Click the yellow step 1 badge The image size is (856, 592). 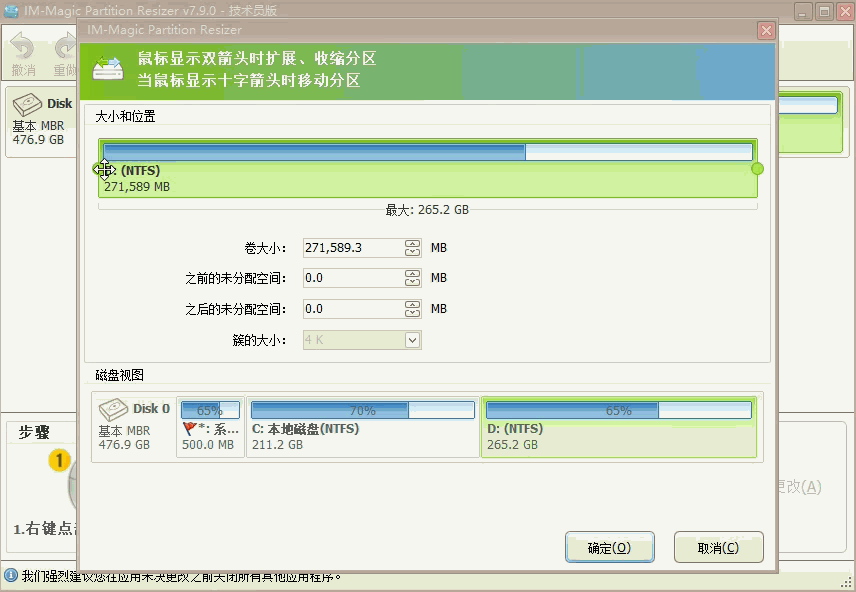(59, 460)
